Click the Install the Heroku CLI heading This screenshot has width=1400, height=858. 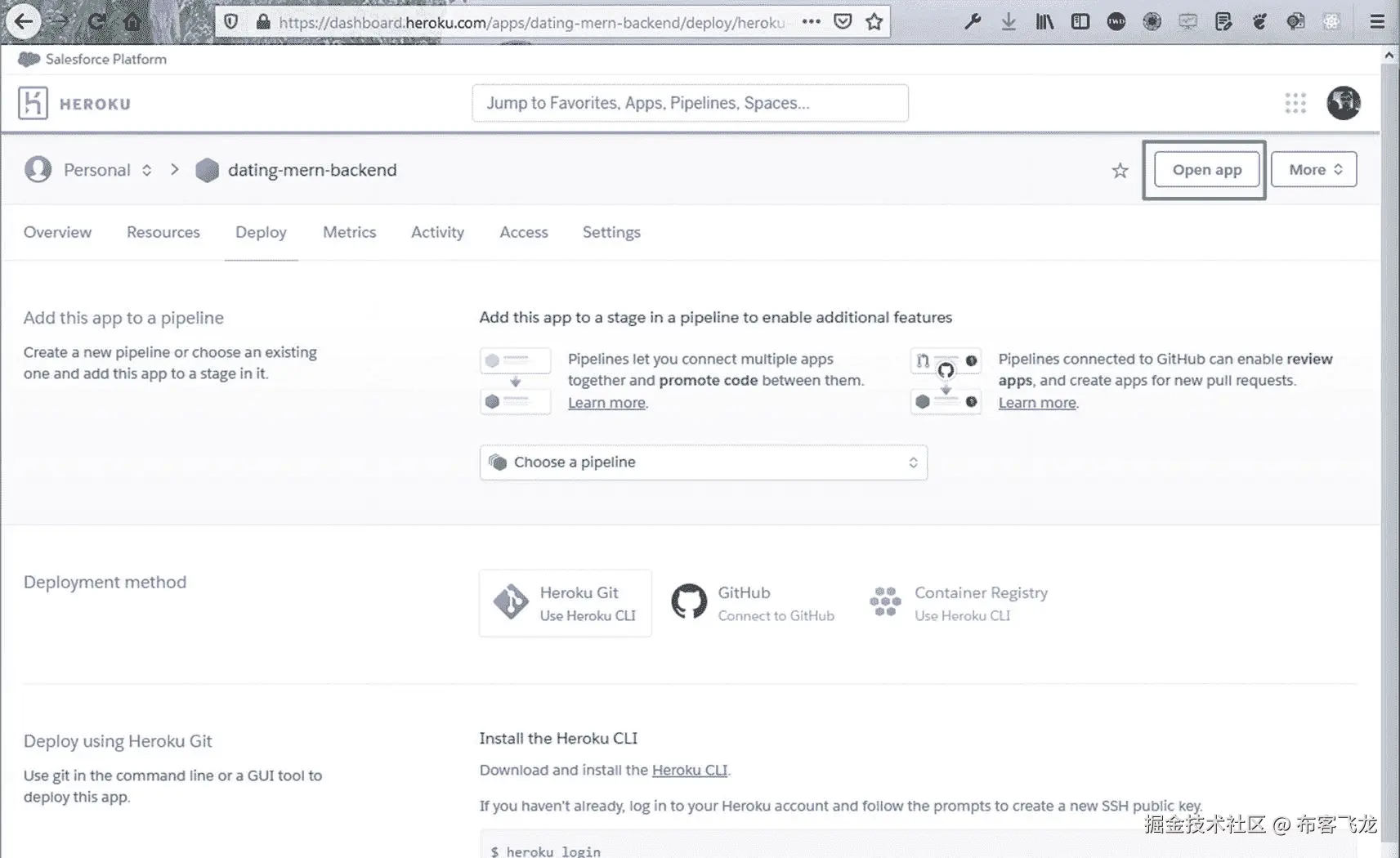[x=558, y=738]
